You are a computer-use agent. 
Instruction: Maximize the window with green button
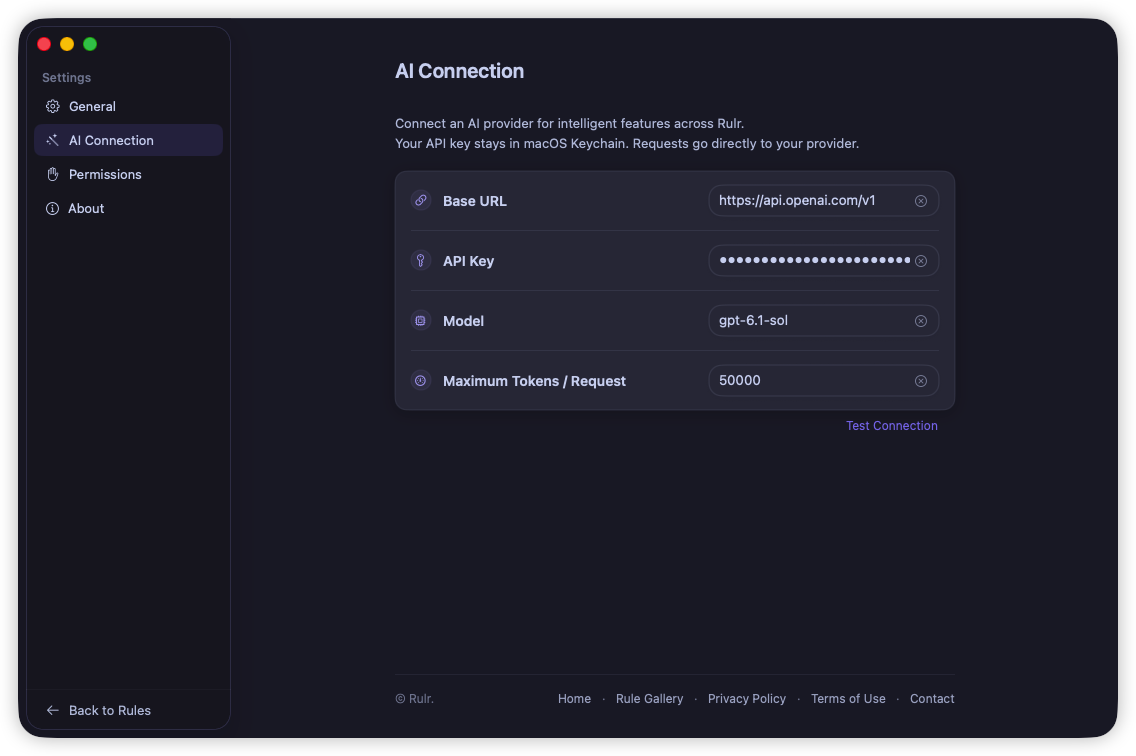91,44
